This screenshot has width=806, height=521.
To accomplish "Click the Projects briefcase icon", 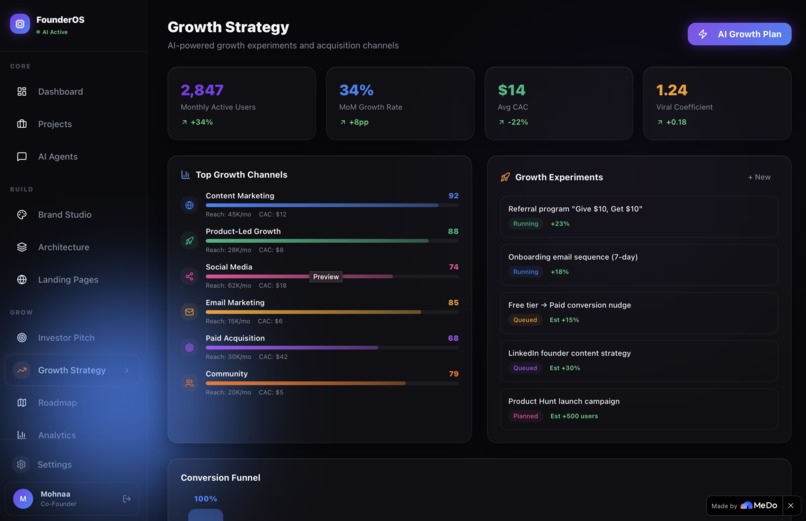I will coord(22,124).
